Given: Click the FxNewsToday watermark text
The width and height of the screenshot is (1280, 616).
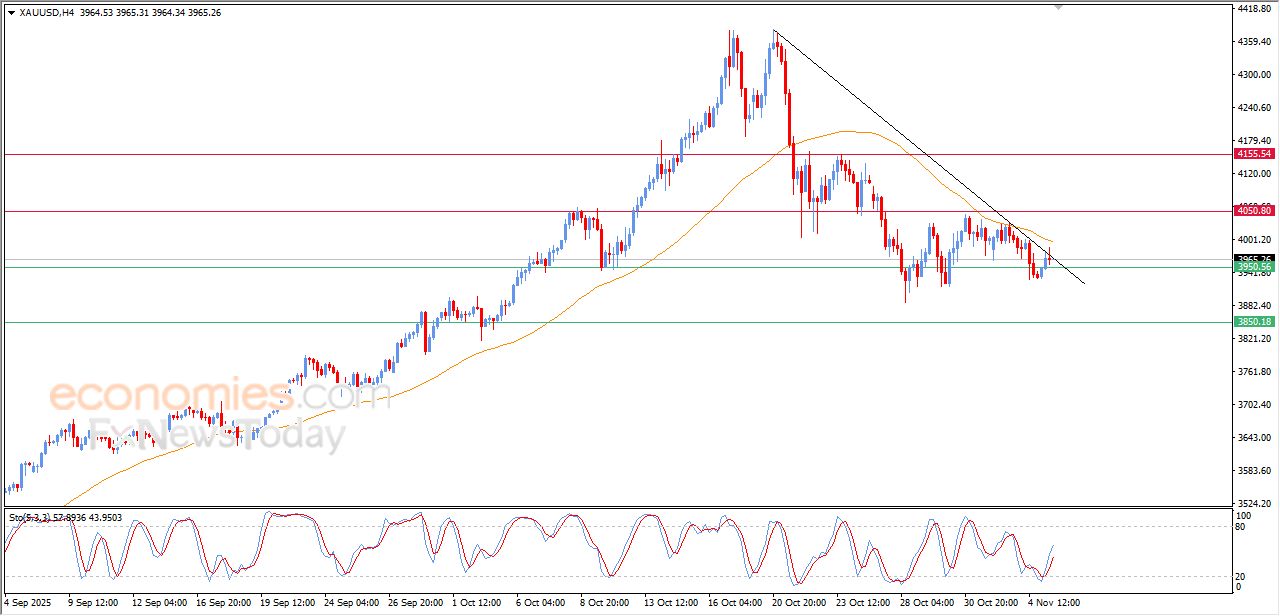Looking at the screenshot, I should tap(215, 436).
